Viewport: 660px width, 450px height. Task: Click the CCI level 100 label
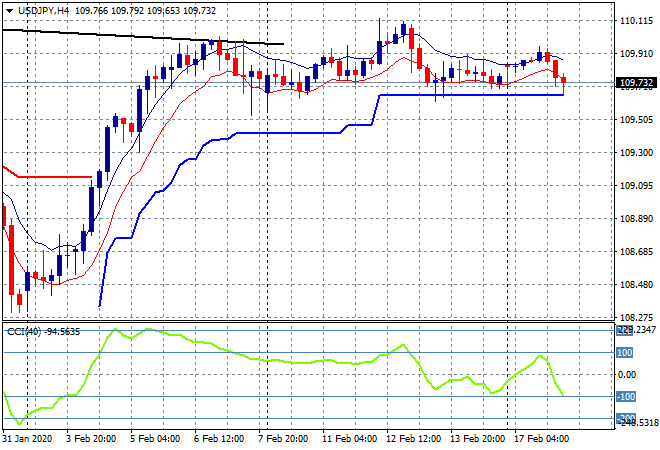[x=625, y=353]
